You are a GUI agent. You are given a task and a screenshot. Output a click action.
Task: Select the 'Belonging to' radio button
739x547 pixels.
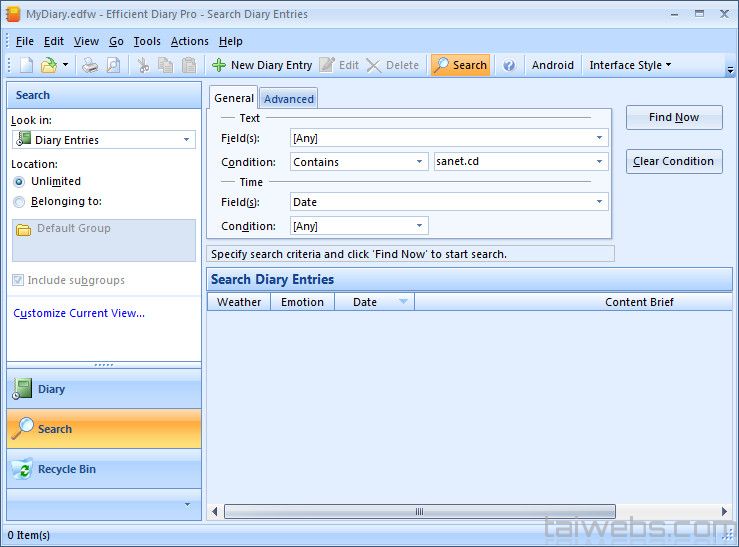click(x=19, y=202)
